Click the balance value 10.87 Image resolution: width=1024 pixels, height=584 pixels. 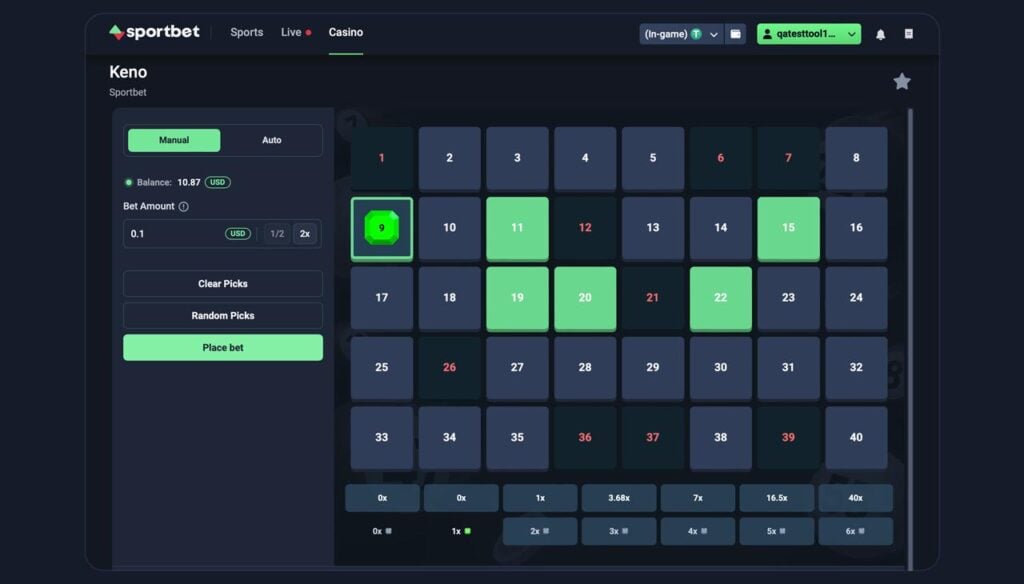[x=189, y=182]
